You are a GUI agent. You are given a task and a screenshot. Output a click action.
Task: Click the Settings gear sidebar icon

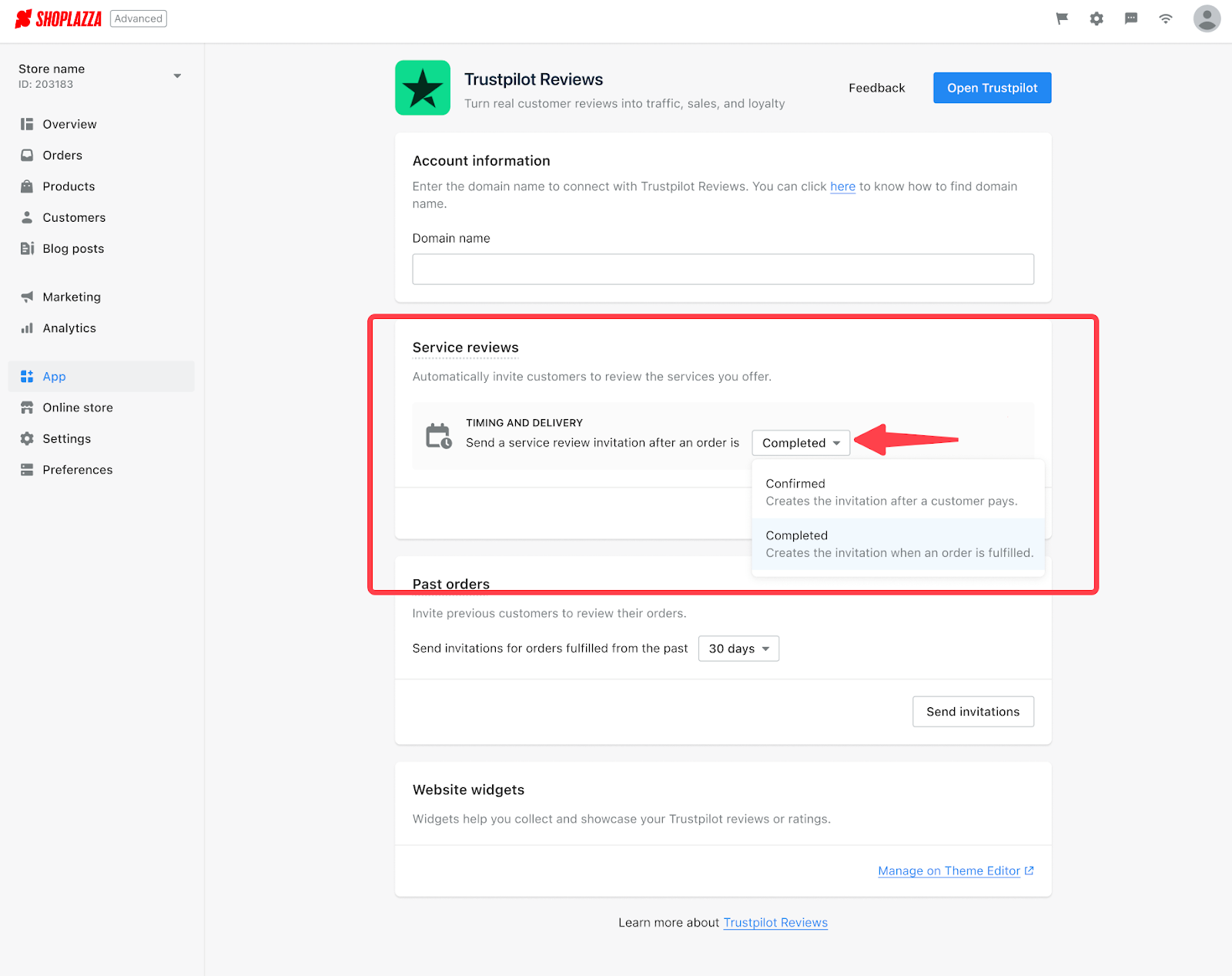coord(27,438)
